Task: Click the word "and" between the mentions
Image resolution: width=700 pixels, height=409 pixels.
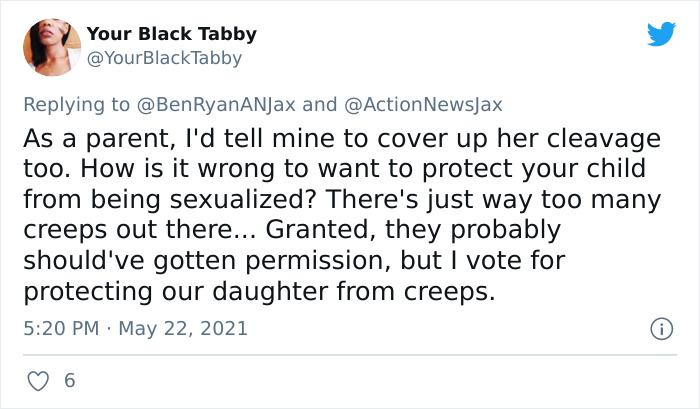Action: click(319, 103)
